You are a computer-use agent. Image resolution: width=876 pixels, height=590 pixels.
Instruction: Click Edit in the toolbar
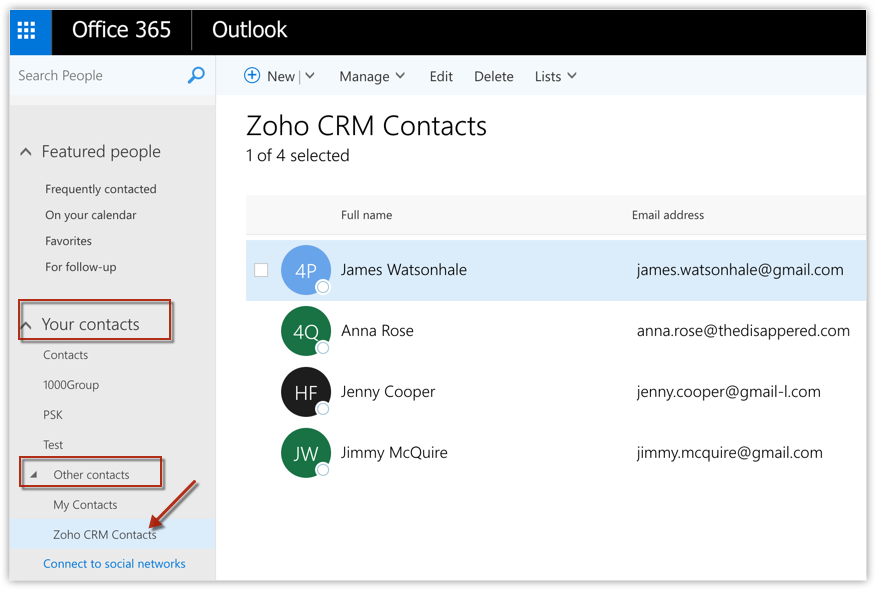tap(441, 76)
